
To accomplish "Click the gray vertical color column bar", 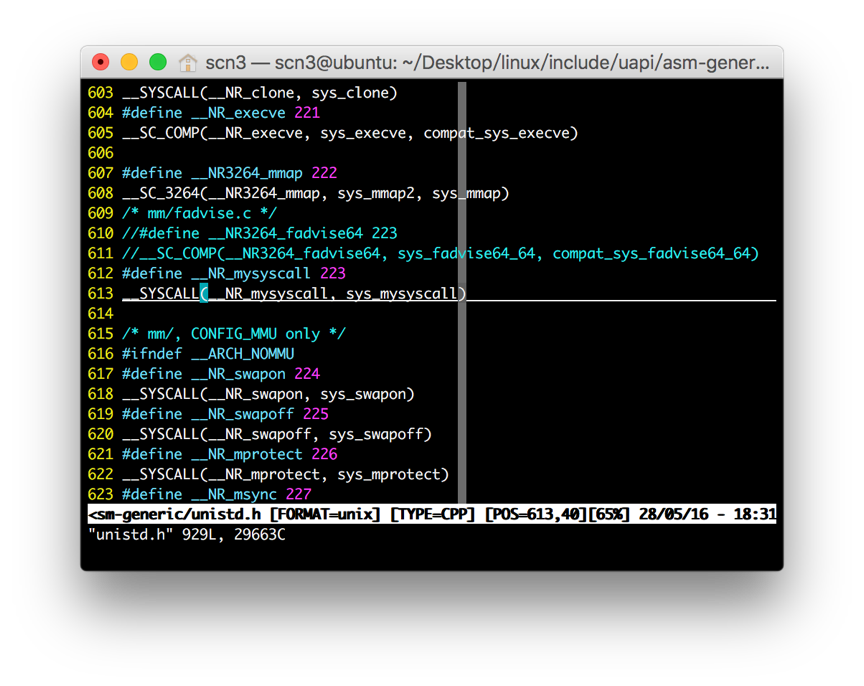I will coord(462,293).
